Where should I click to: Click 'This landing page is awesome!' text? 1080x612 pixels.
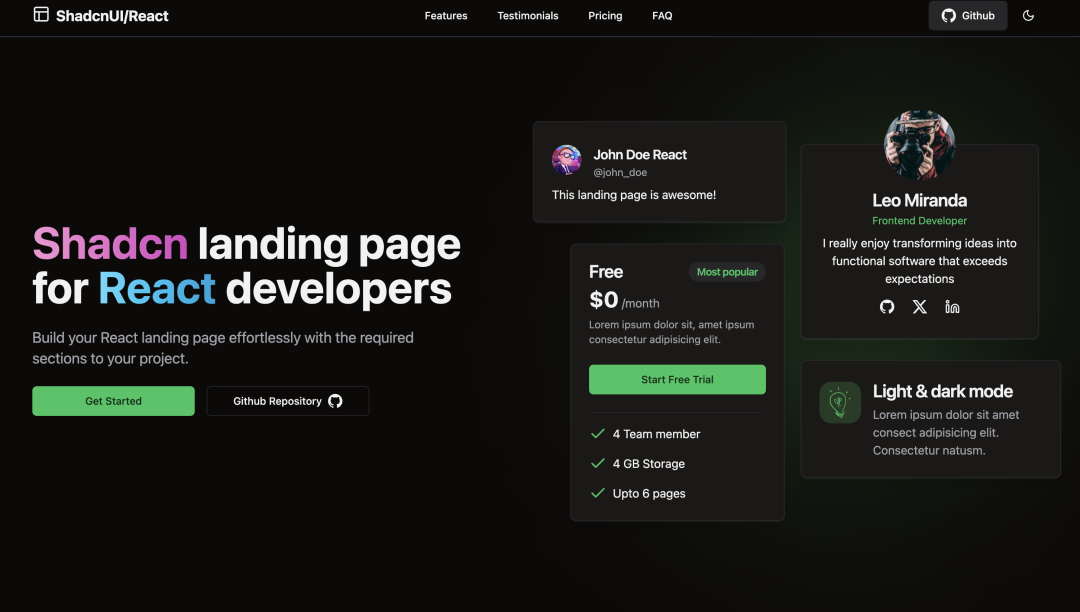[x=634, y=195]
